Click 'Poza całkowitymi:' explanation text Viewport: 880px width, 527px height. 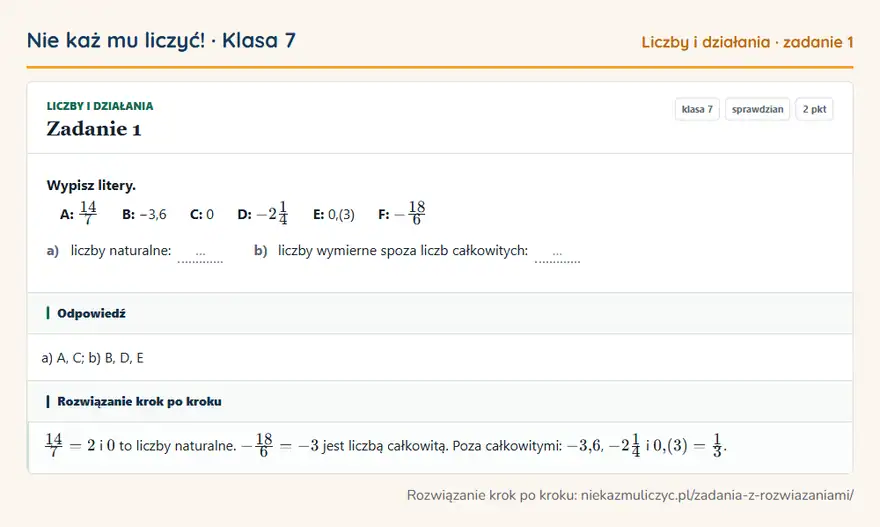click(507, 446)
